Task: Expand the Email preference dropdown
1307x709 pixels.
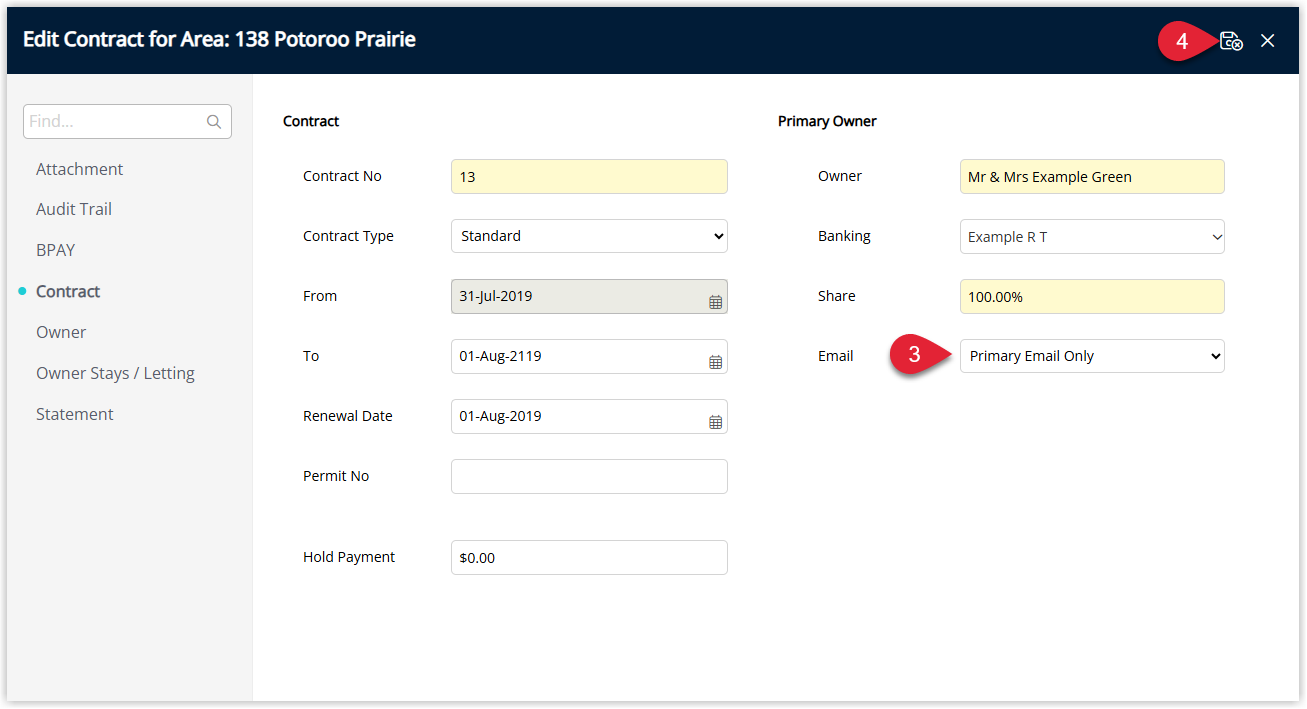Action: pyautogui.click(x=1092, y=356)
